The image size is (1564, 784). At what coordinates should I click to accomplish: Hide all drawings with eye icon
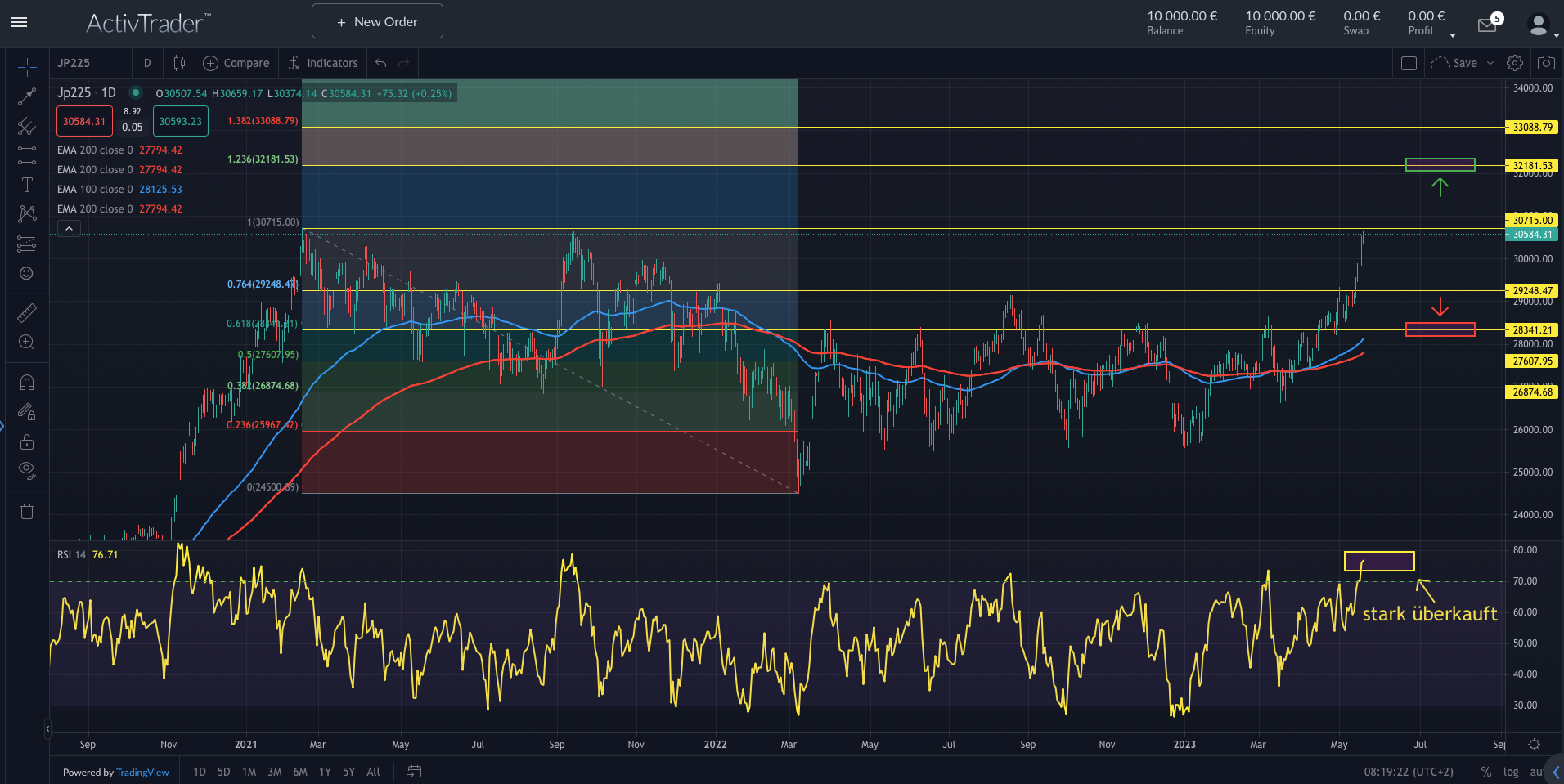coord(27,470)
